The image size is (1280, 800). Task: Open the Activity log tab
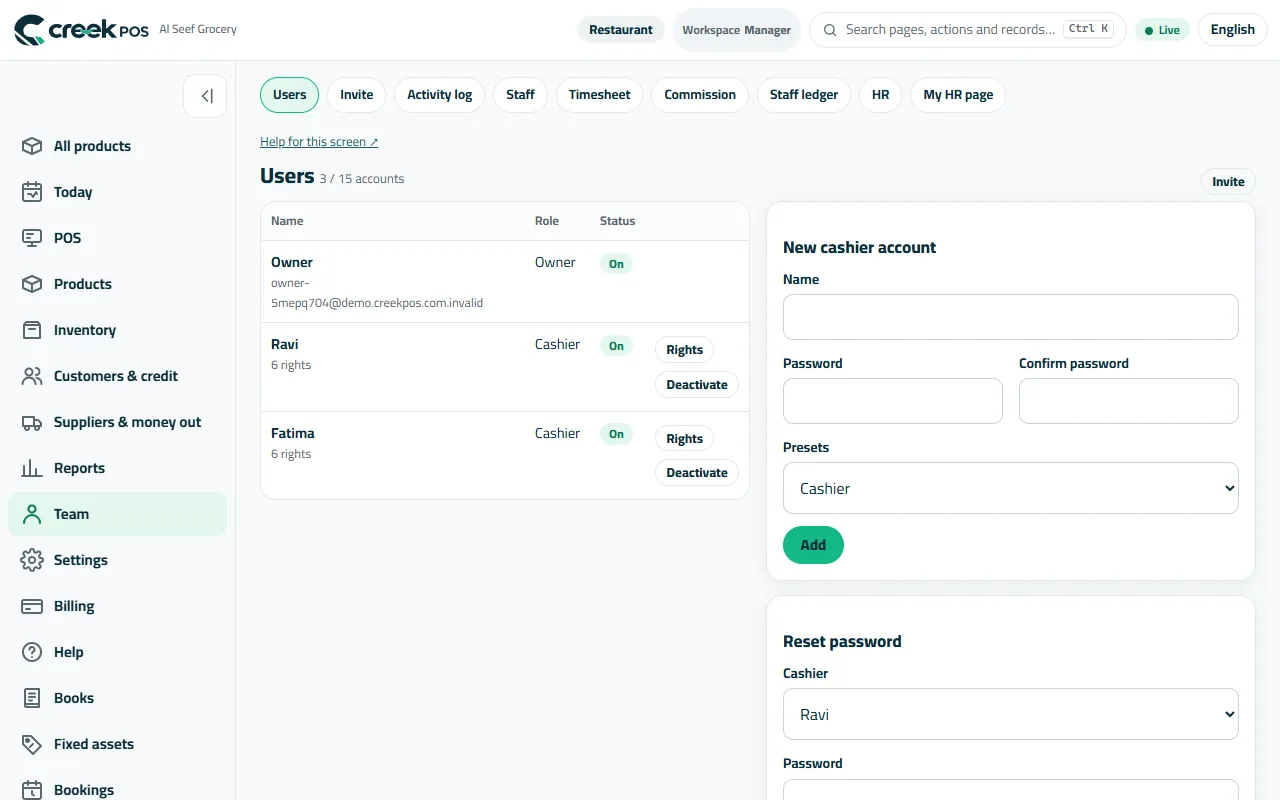(x=440, y=95)
